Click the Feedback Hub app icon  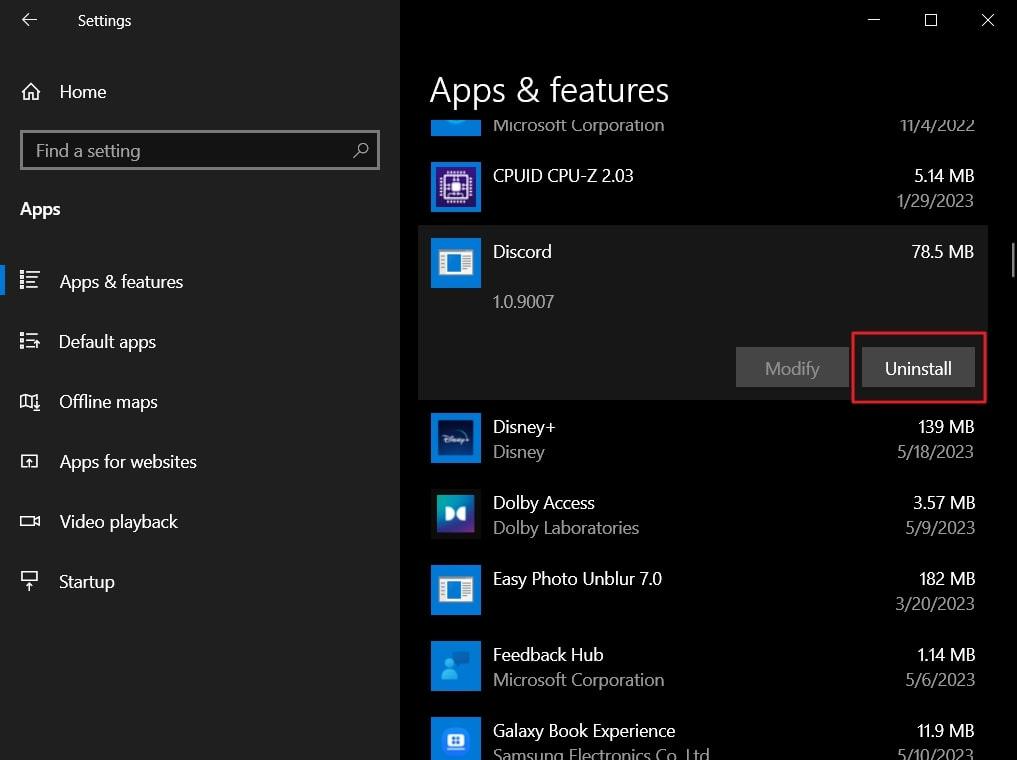(x=456, y=666)
